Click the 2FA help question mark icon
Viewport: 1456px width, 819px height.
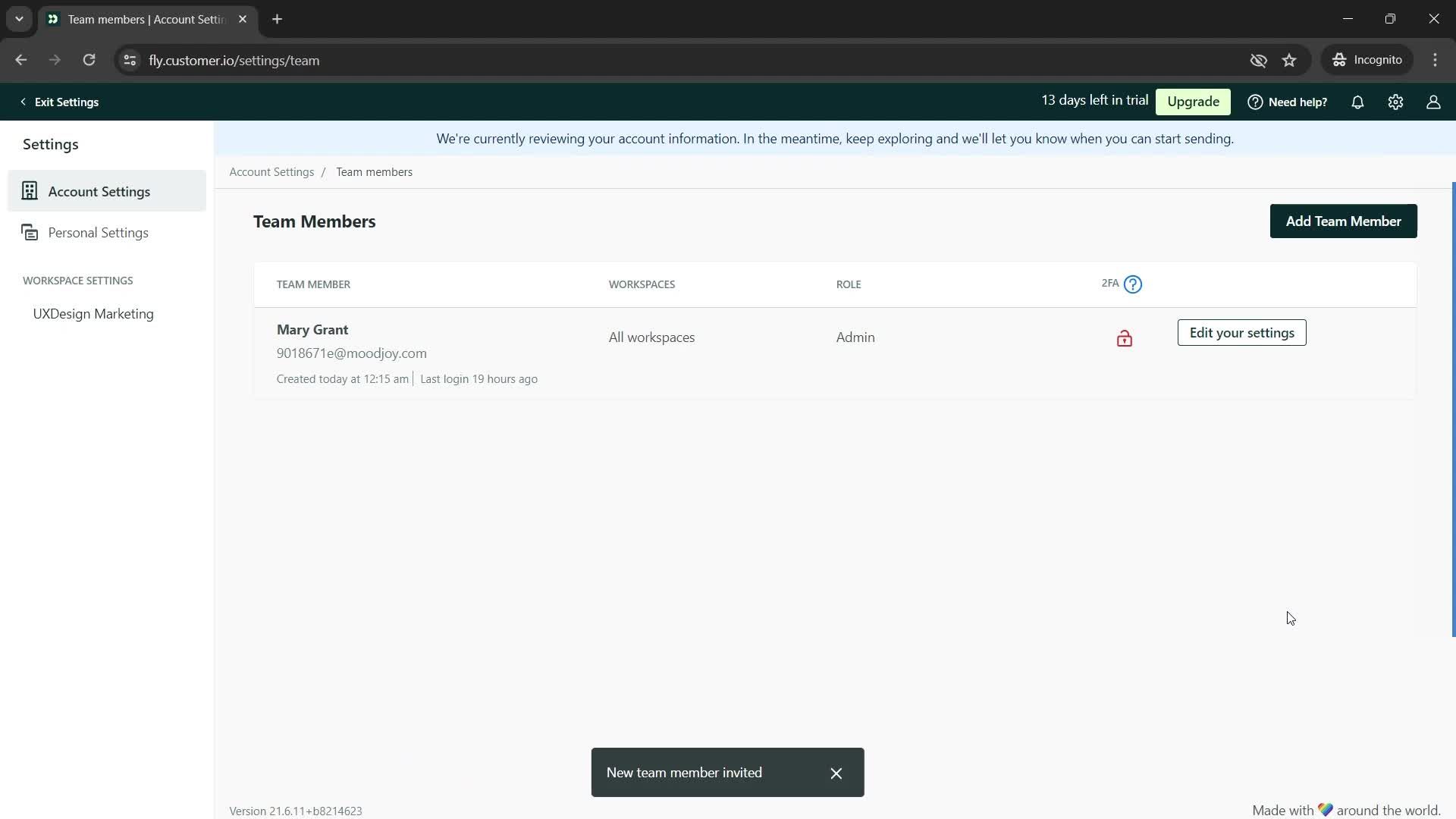[x=1133, y=284]
